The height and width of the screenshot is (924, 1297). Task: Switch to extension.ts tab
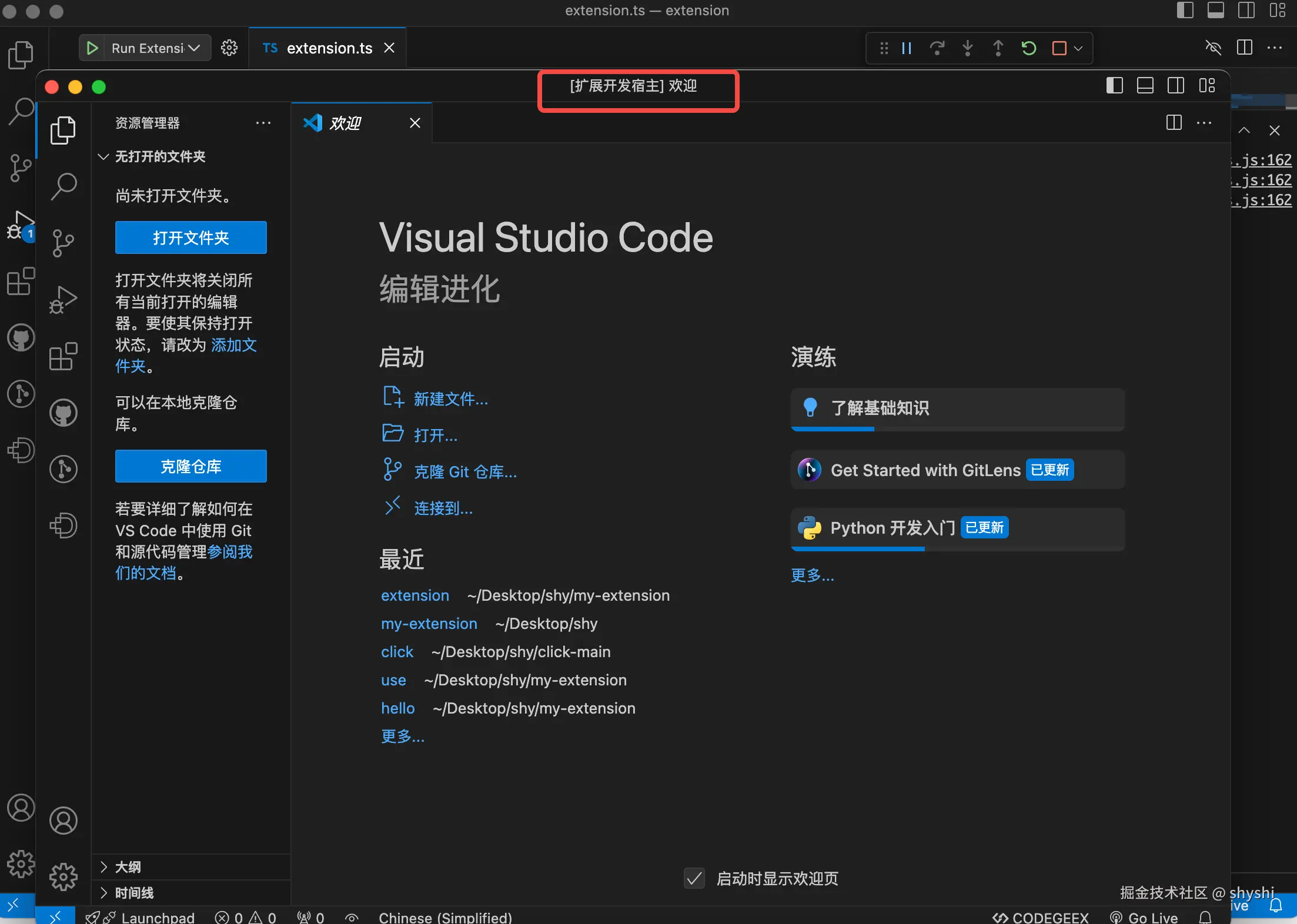coord(328,48)
